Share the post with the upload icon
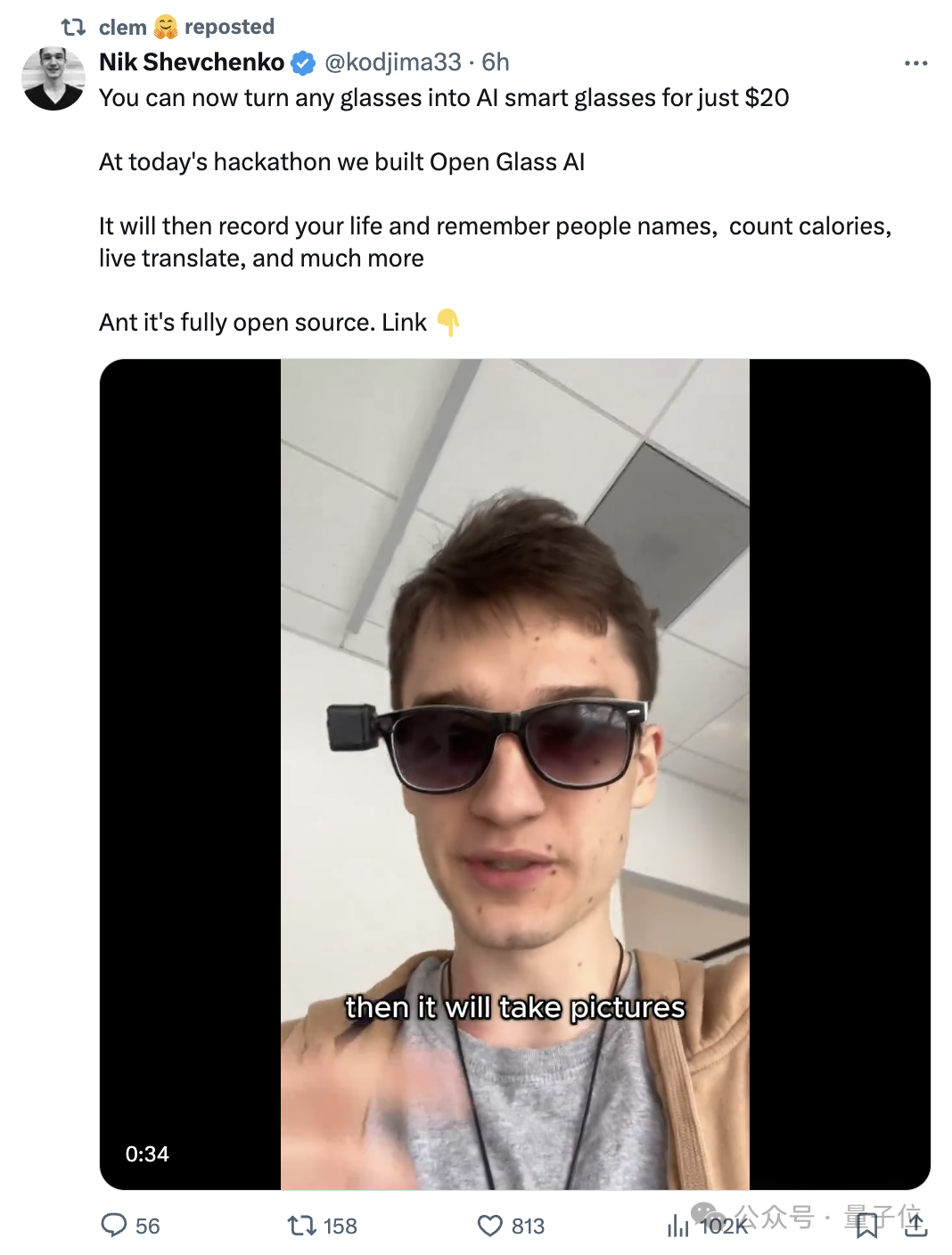952x1255 pixels. point(915,1225)
